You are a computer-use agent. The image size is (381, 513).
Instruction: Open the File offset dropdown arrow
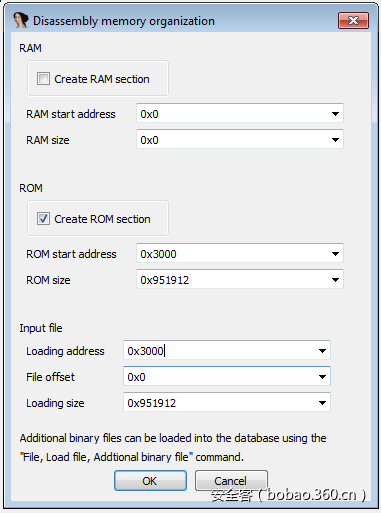[x=322, y=377]
